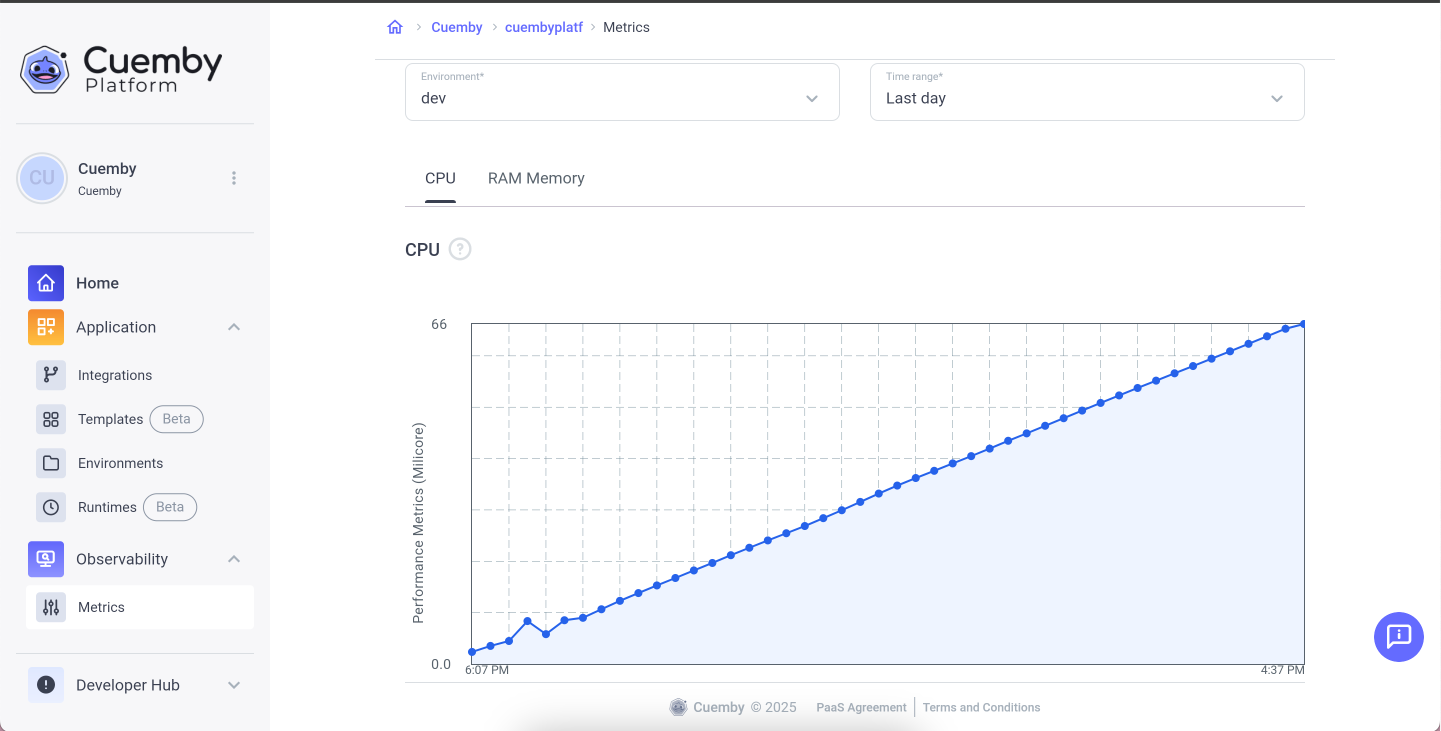
Task: Switch to the RAM Memory tab
Action: coord(536,178)
